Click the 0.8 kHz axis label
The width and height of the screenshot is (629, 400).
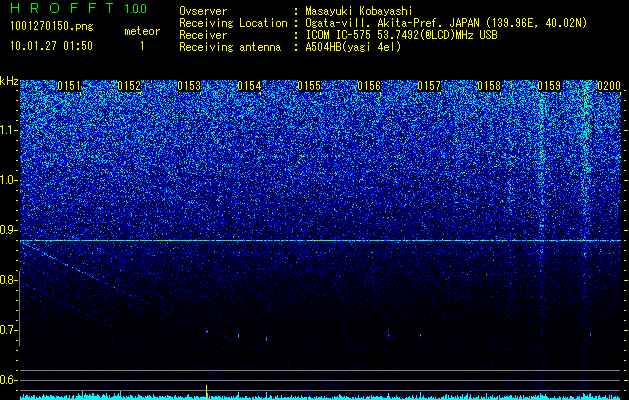9,280
